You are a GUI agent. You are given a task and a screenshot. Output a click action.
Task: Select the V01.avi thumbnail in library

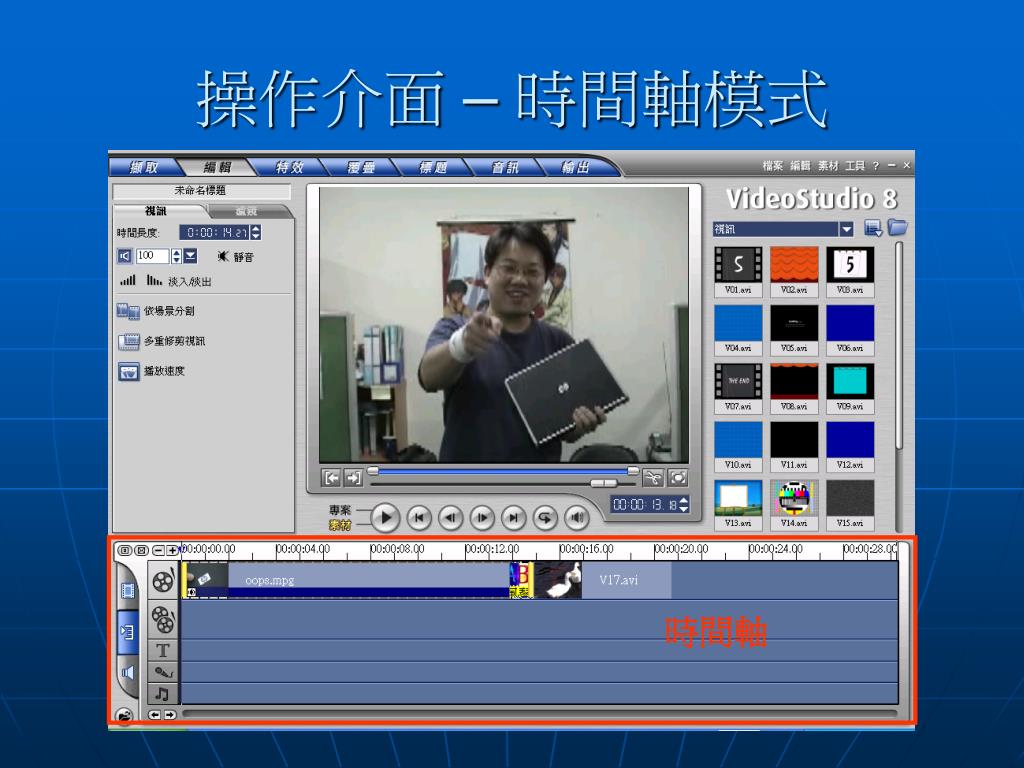738,270
